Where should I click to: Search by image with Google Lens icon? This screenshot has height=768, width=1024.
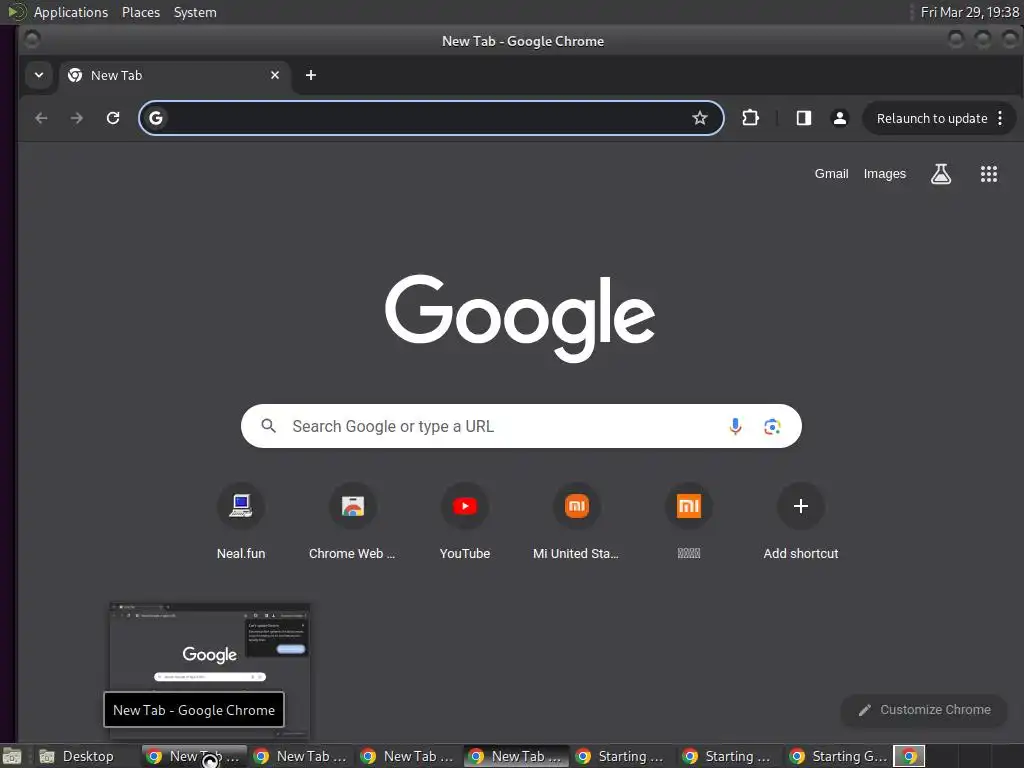pos(772,426)
